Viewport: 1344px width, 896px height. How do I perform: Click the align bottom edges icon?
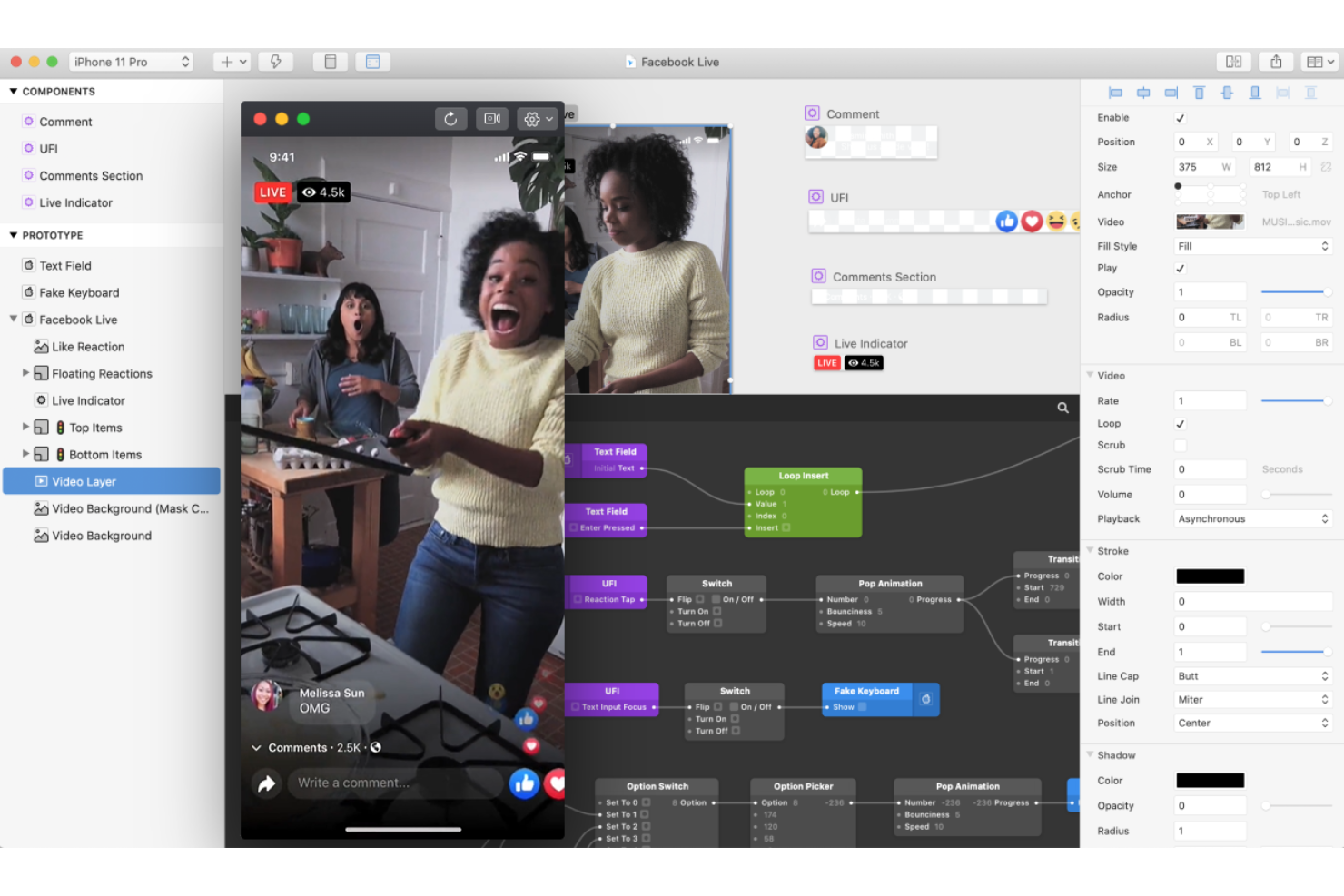pyautogui.click(x=1255, y=93)
